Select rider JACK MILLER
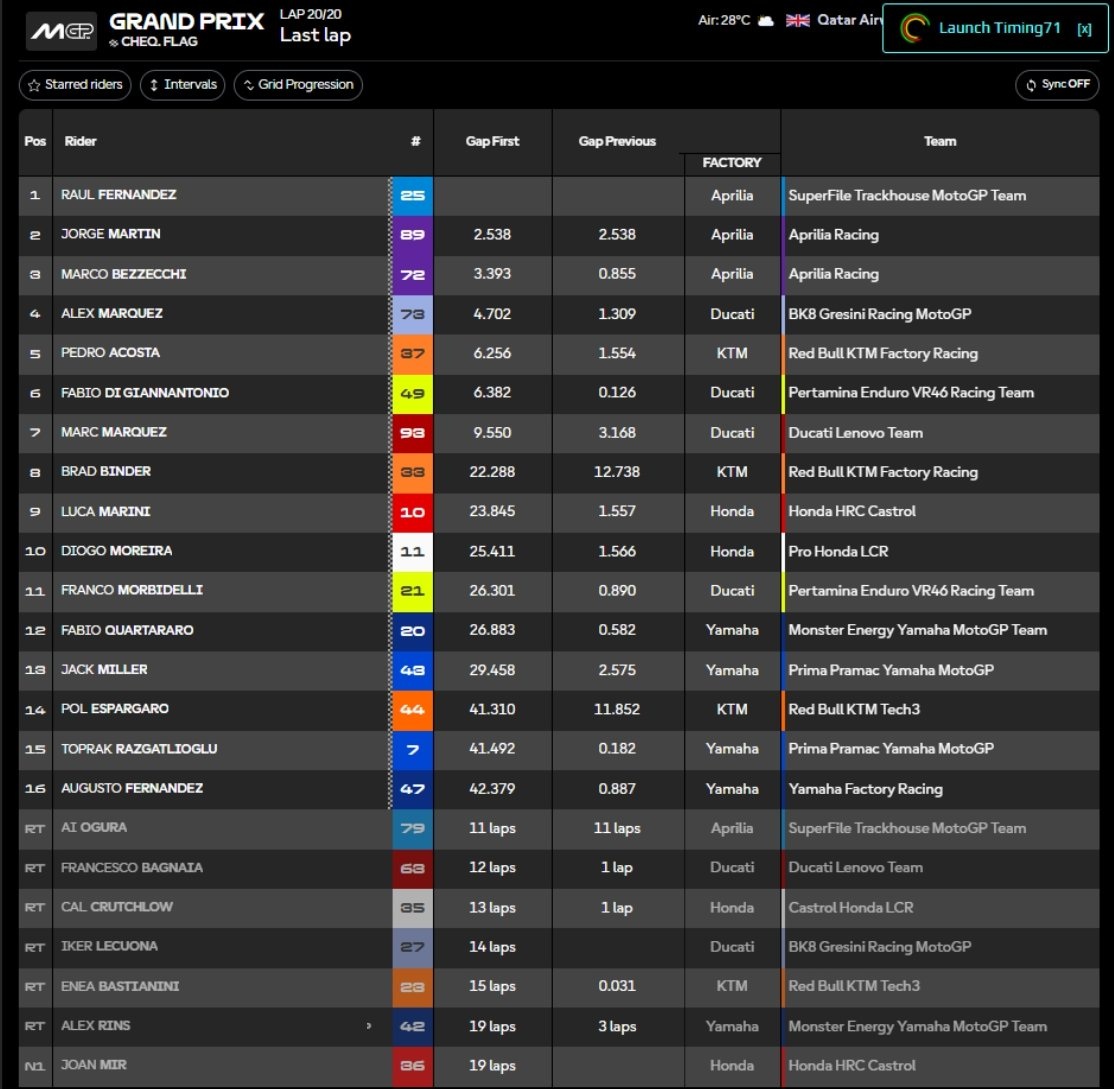The image size is (1114, 1089). (104, 670)
